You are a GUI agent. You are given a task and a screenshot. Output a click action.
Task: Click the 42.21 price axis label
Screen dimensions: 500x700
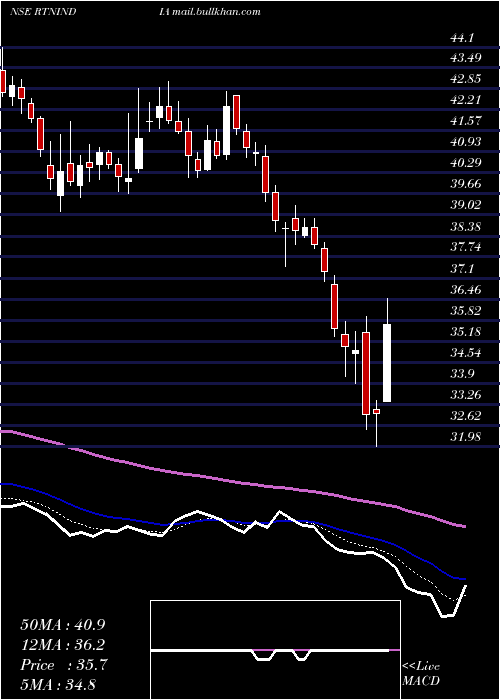(x=465, y=100)
